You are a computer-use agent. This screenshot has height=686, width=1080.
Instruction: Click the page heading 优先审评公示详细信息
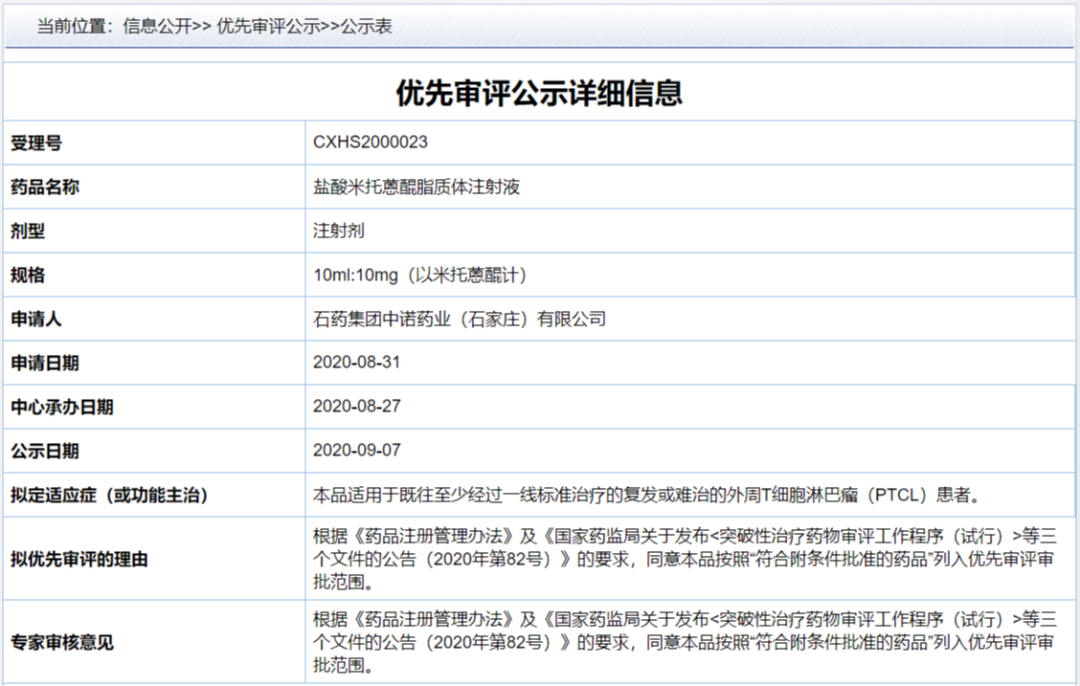click(539, 93)
